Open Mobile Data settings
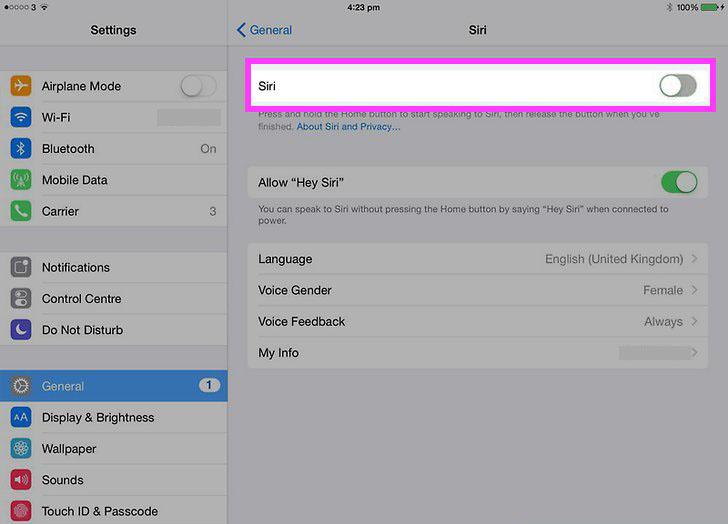 coord(114,180)
